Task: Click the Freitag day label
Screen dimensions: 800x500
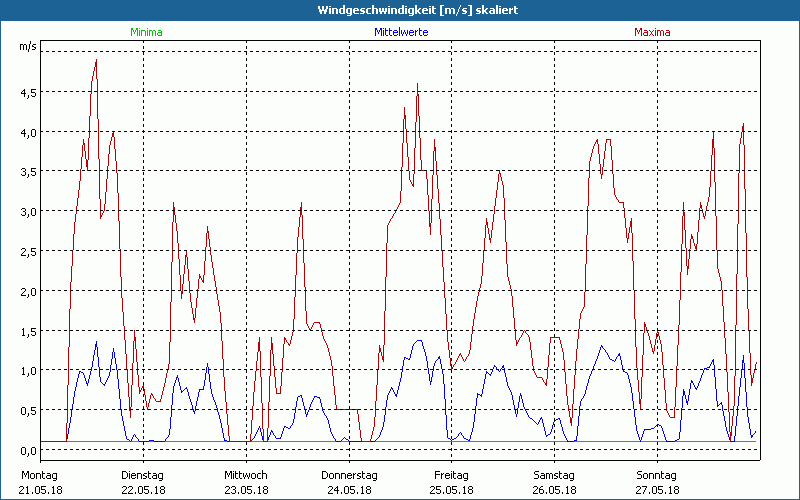Action: click(x=451, y=474)
